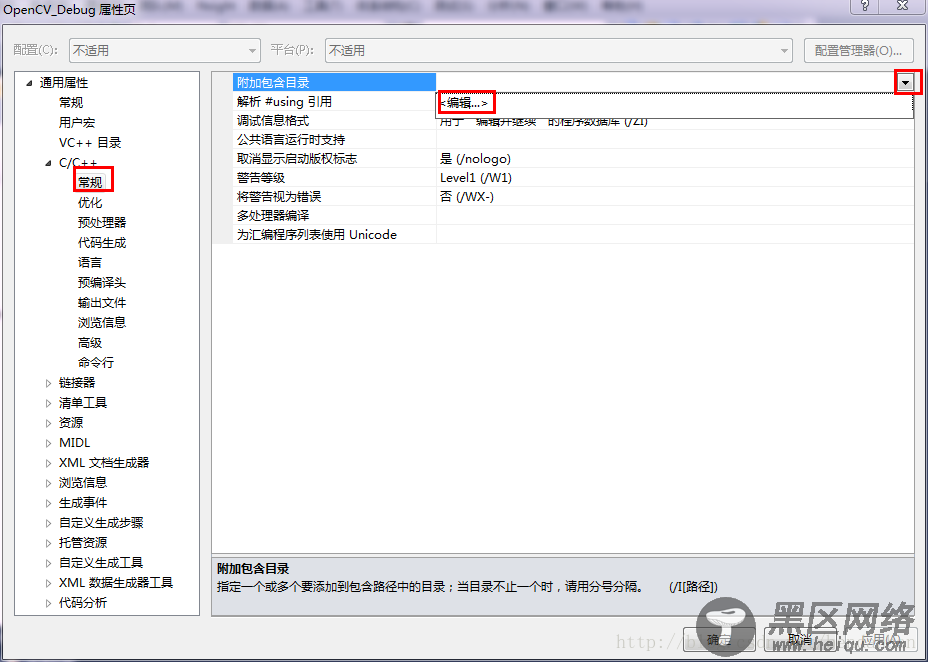The height and width of the screenshot is (662, 928).
Task: Expand the MIDL node
Action: coord(49,443)
